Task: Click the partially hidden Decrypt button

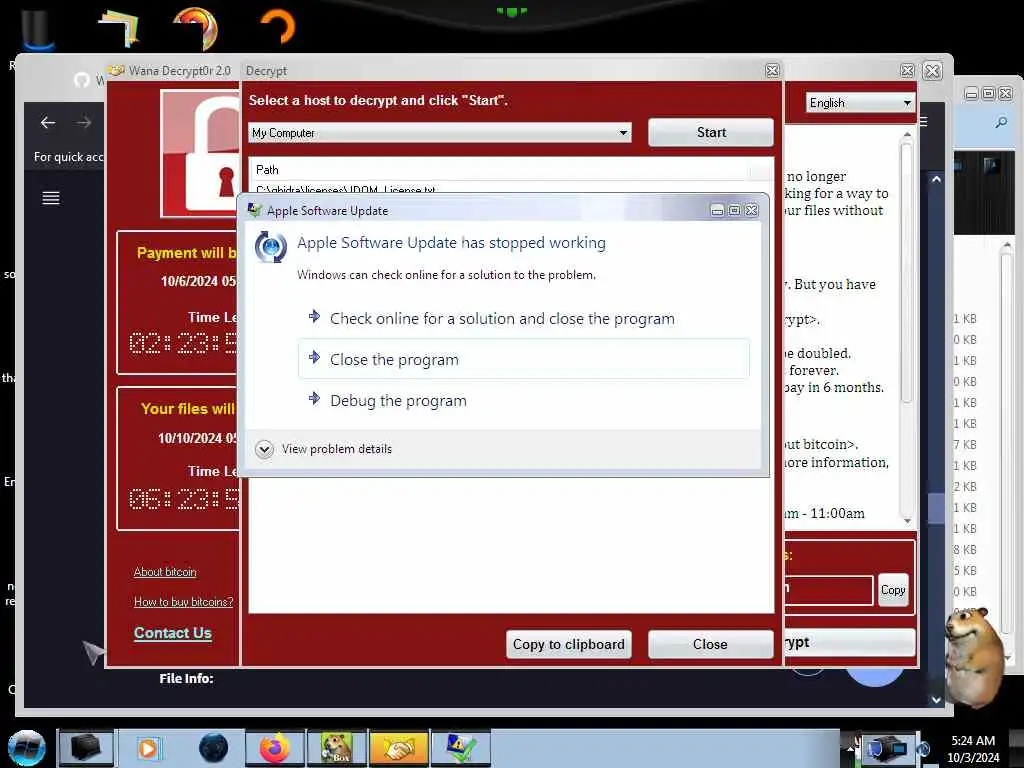Action: 849,643
